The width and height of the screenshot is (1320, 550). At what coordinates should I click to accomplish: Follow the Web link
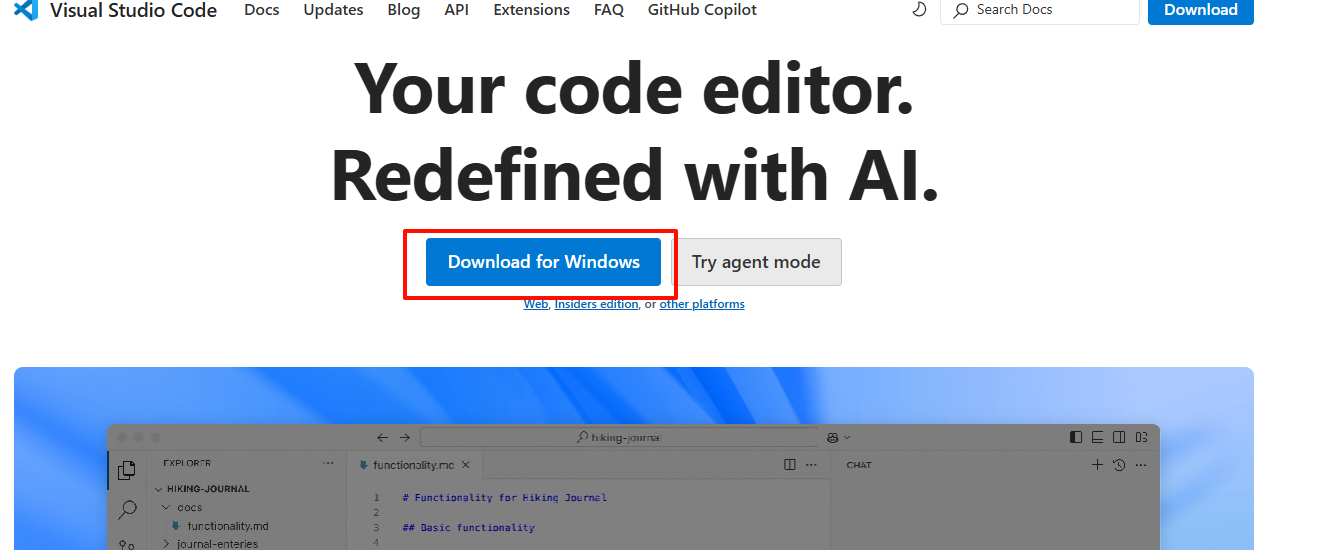click(x=536, y=304)
